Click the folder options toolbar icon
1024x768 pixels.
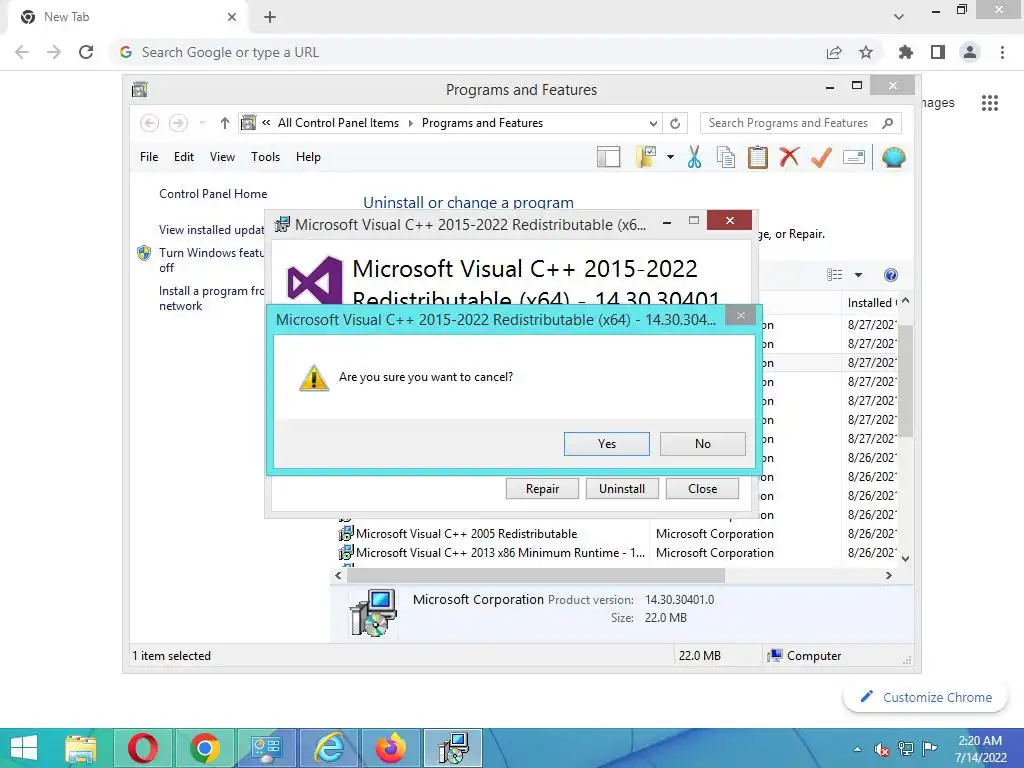tap(645, 157)
